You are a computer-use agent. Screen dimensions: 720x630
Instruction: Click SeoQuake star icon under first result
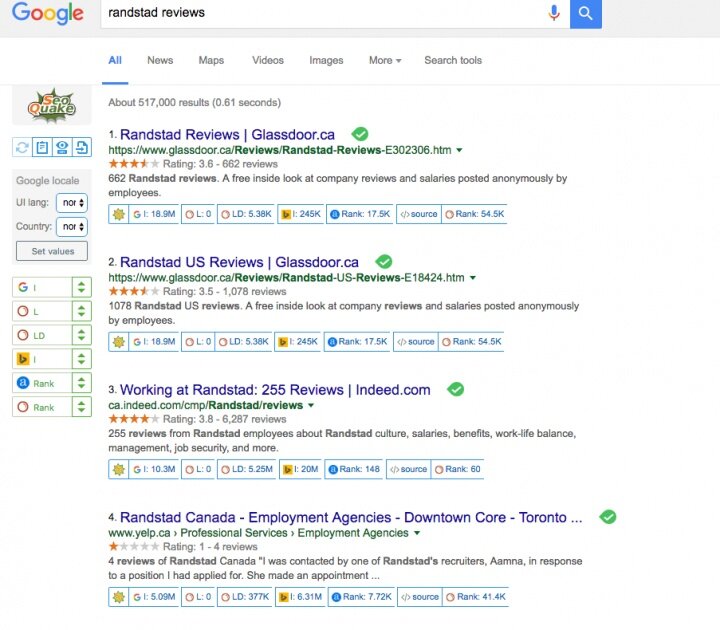coord(118,214)
